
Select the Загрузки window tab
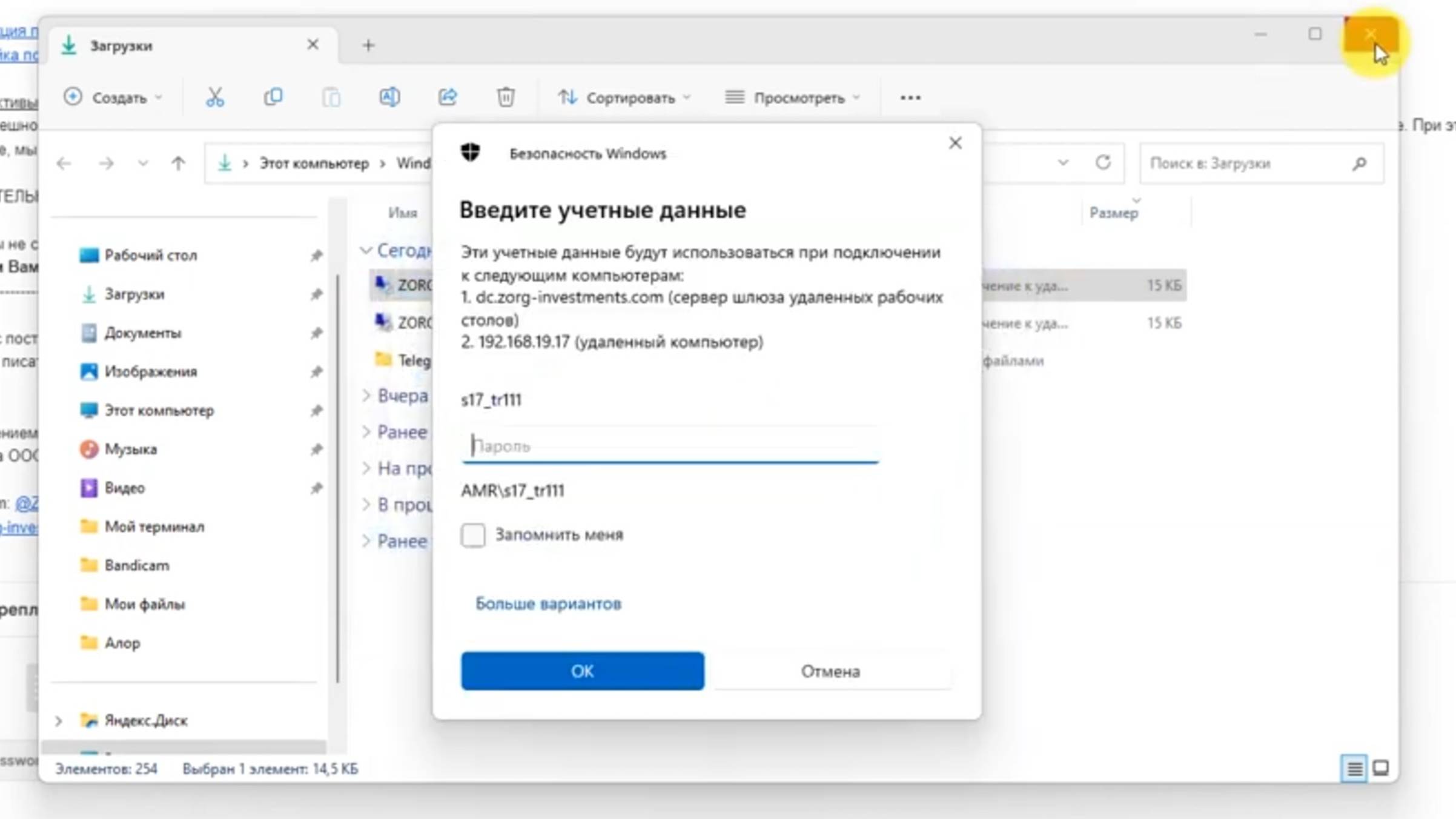tap(194, 45)
